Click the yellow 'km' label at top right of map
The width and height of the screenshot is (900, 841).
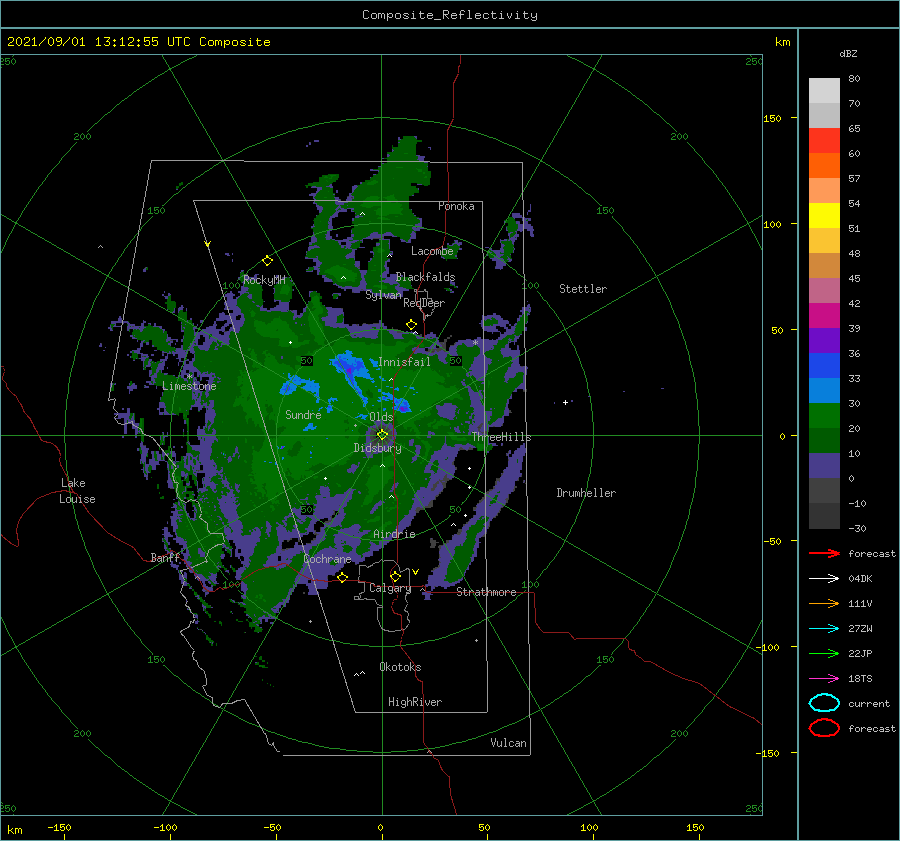click(782, 42)
